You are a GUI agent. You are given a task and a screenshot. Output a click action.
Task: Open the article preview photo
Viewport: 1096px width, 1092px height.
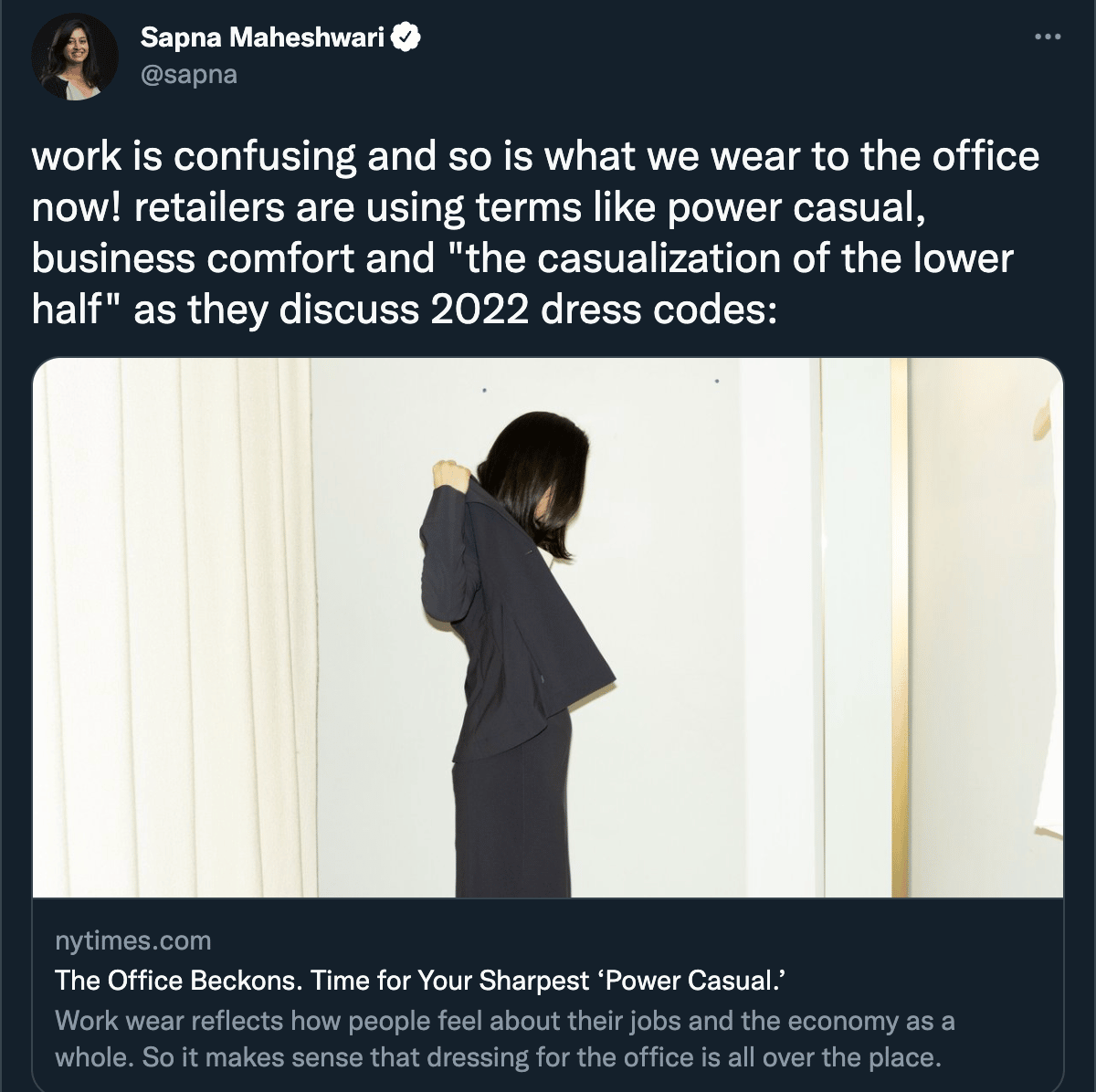coord(548,627)
